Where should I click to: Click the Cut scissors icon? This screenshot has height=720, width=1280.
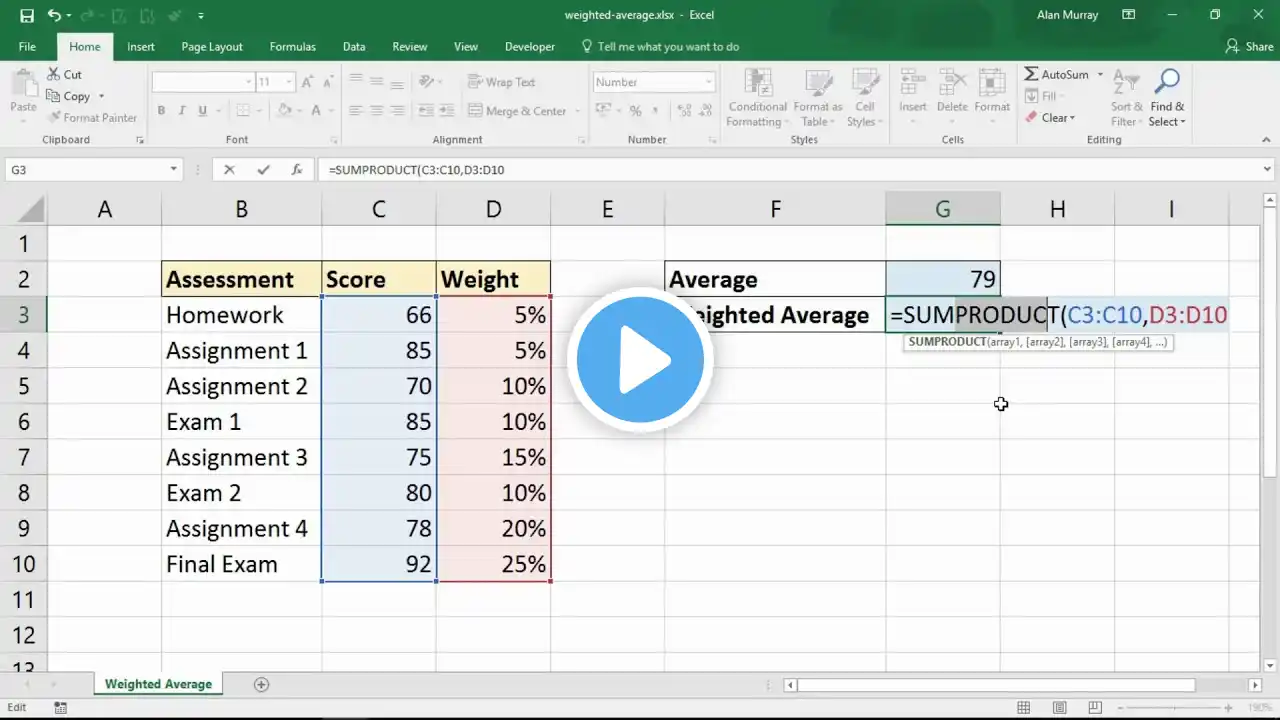pos(53,74)
